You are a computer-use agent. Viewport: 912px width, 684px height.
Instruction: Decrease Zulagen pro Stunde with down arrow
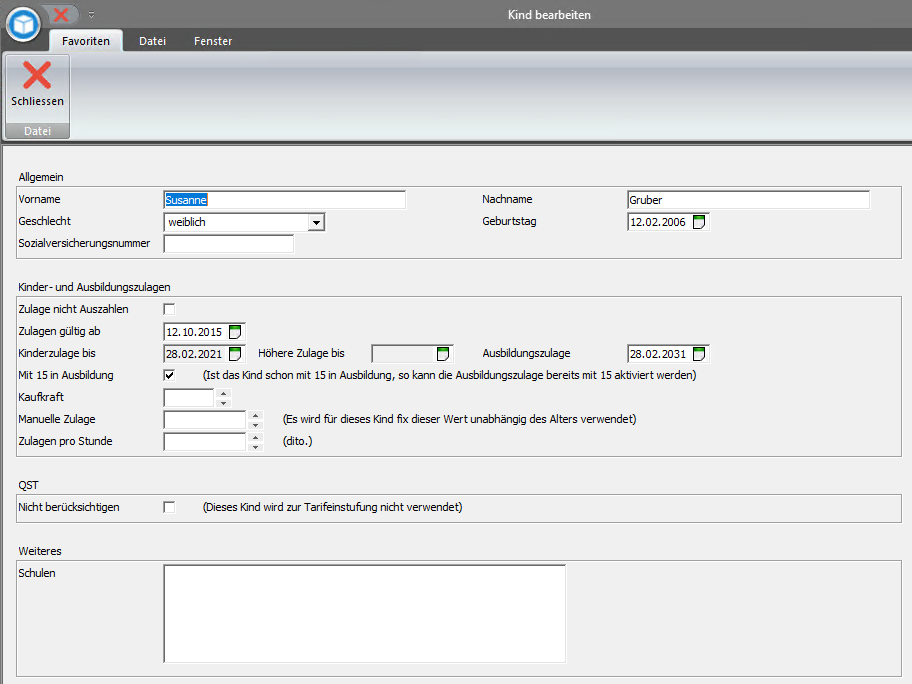click(x=255, y=447)
